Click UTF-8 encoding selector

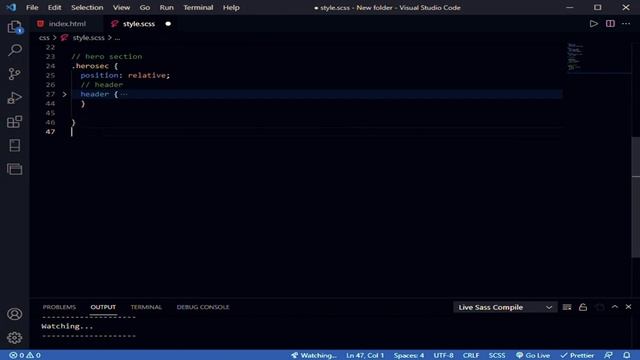point(443,355)
